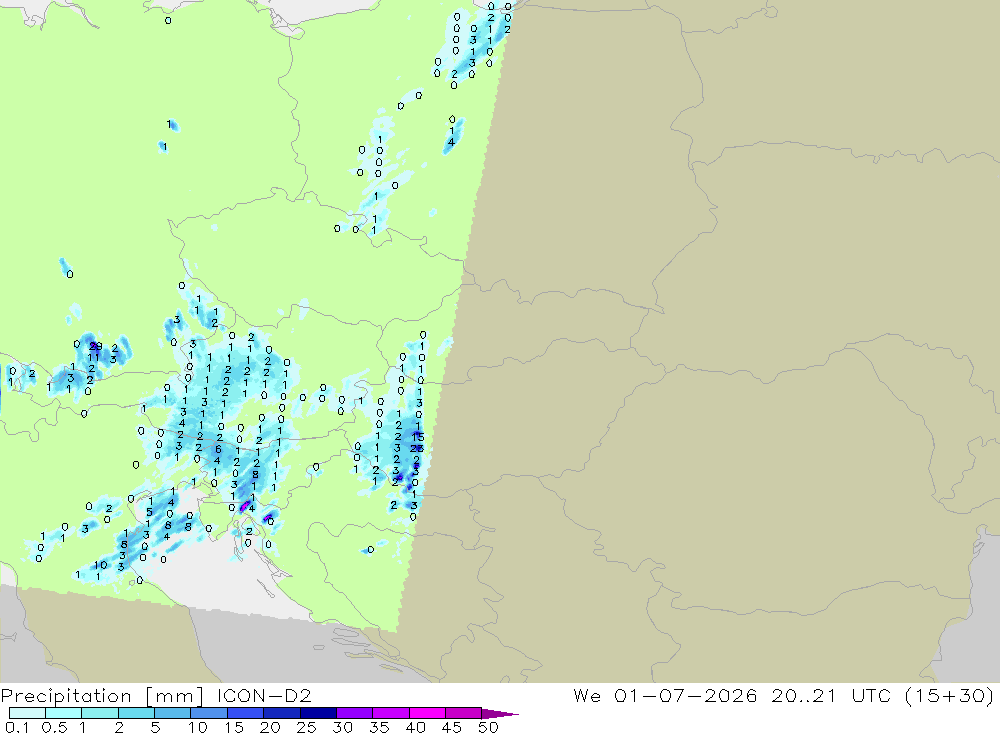
Task: Click the 45–50 mm legend color box
Action: (x=464, y=713)
